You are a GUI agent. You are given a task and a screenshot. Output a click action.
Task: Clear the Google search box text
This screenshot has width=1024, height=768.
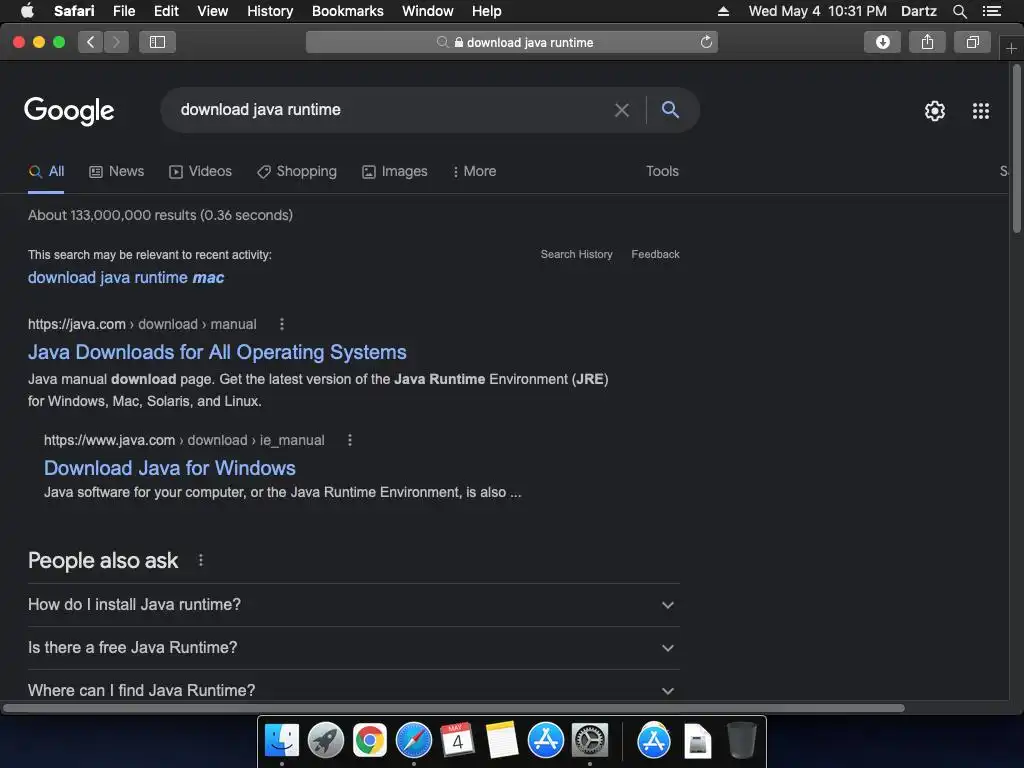pos(622,110)
